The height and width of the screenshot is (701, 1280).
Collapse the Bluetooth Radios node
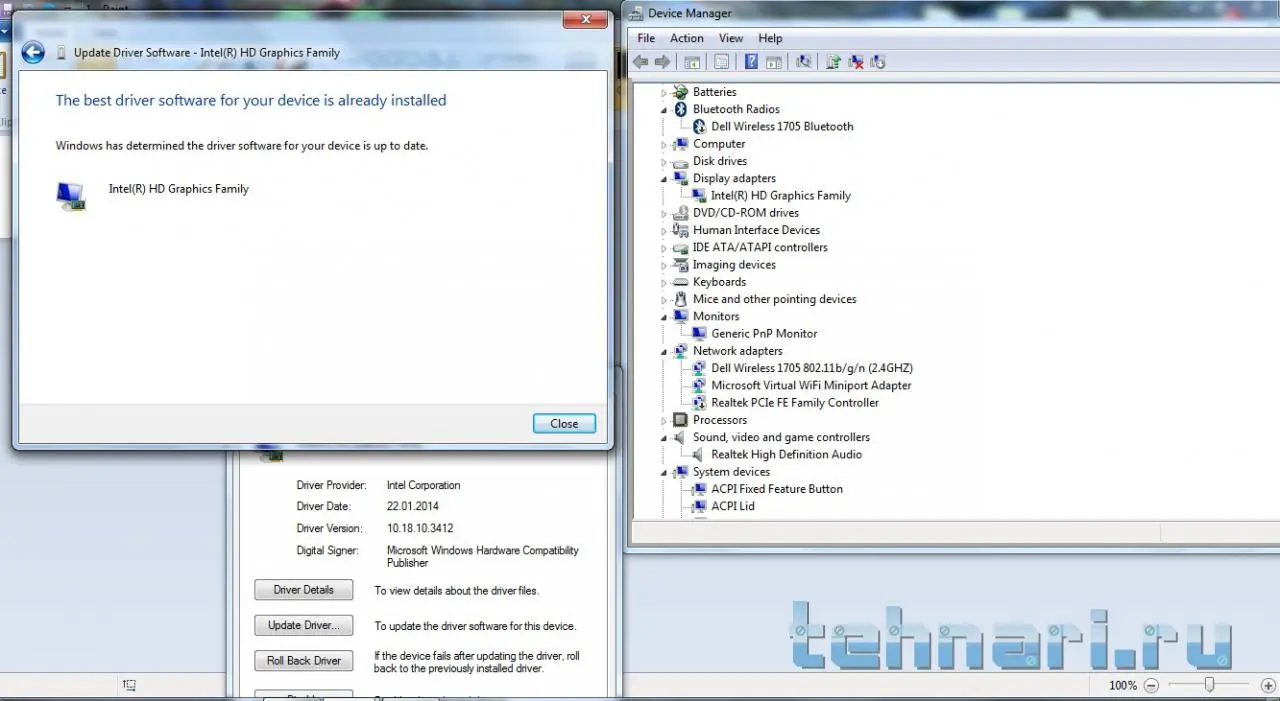coord(663,109)
